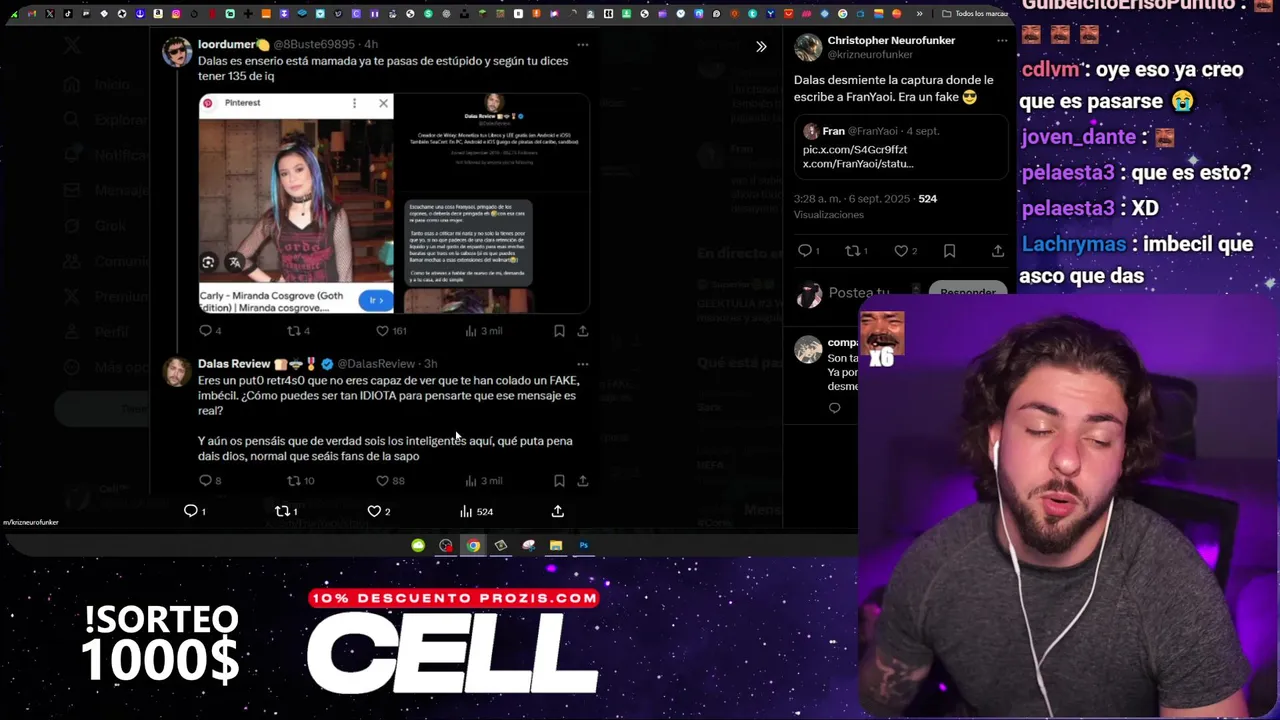Open Perfil in X sidebar

(x=98, y=332)
